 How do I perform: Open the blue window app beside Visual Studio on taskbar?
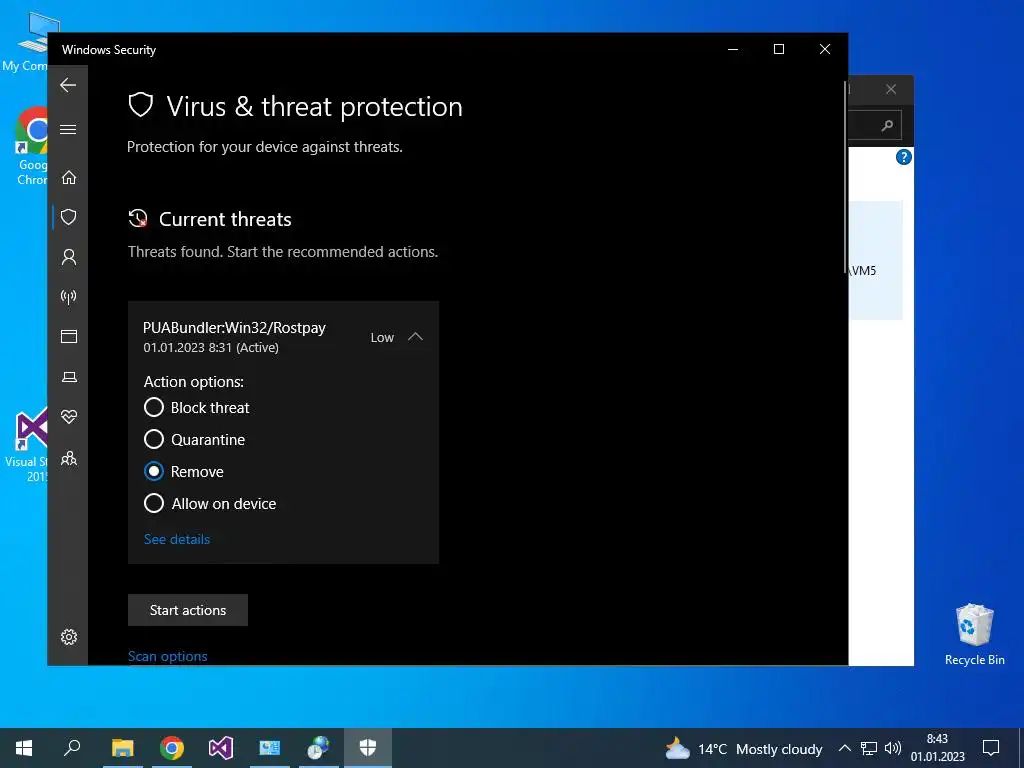[x=270, y=748]
